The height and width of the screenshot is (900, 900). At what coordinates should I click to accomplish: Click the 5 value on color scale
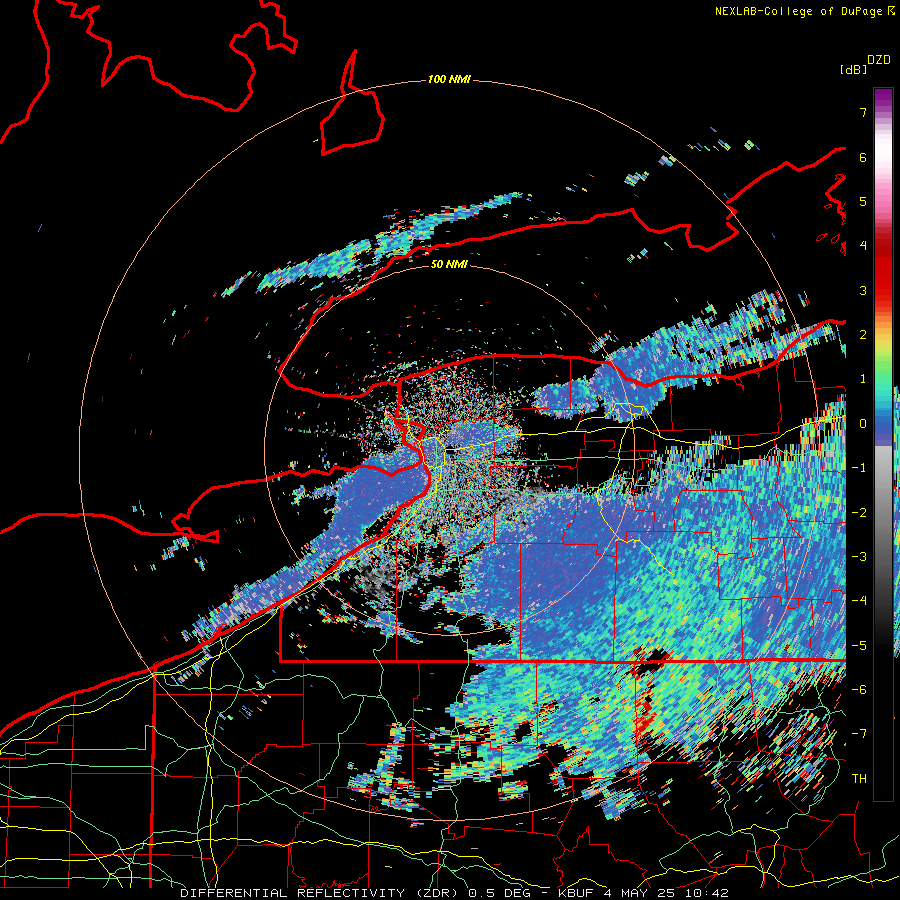coord(863,201)
